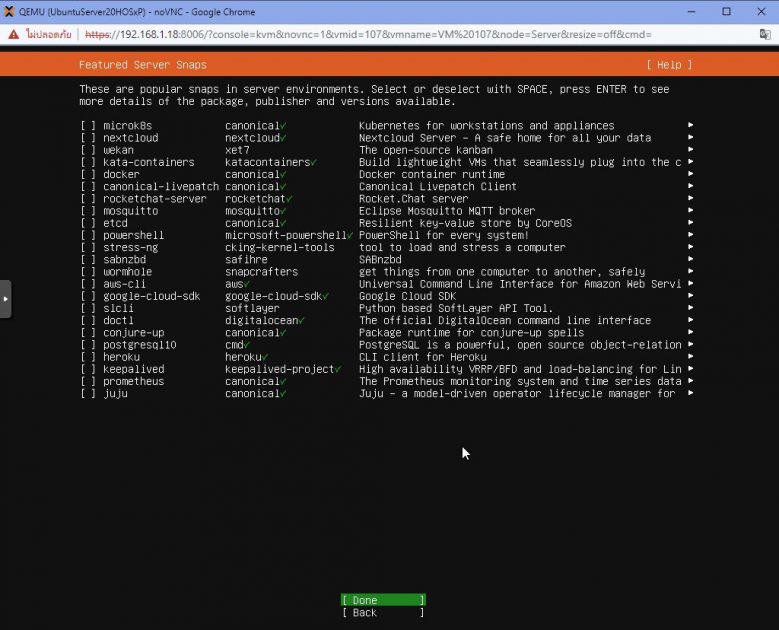Screen dimensions: 779x630
Task: Open the translate page icon
Action: click(x=765, y=34)
